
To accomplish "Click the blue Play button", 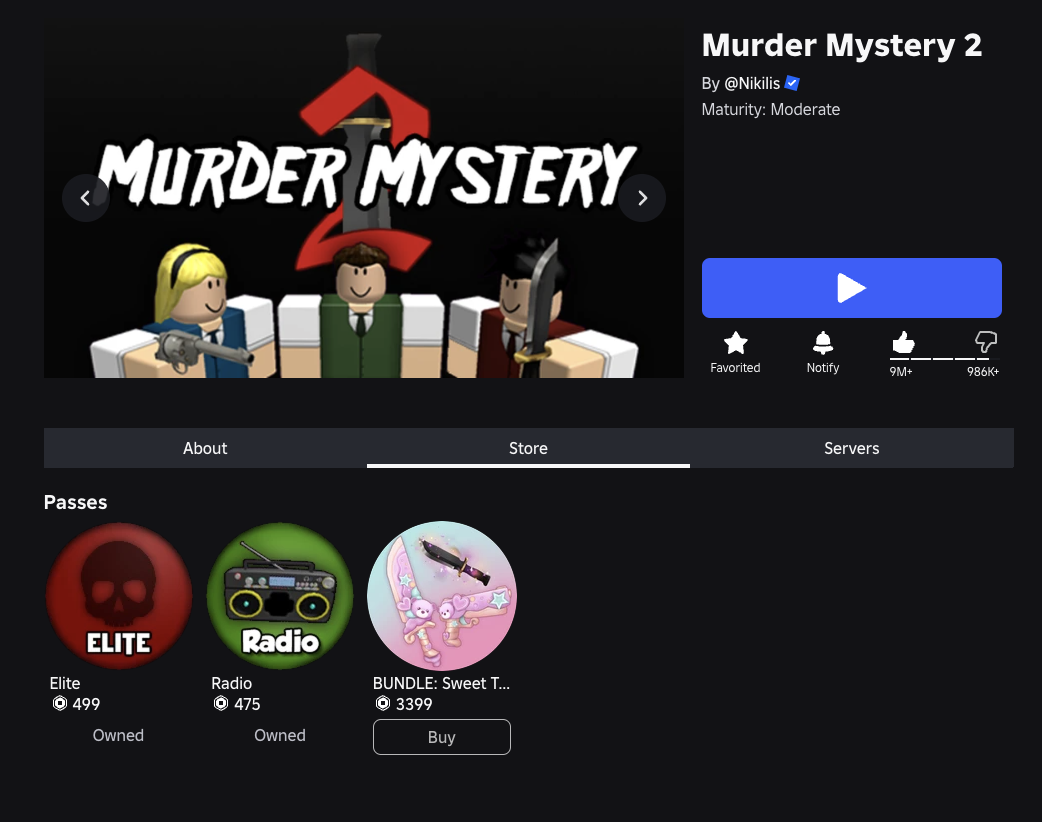I will coord(851,288).
